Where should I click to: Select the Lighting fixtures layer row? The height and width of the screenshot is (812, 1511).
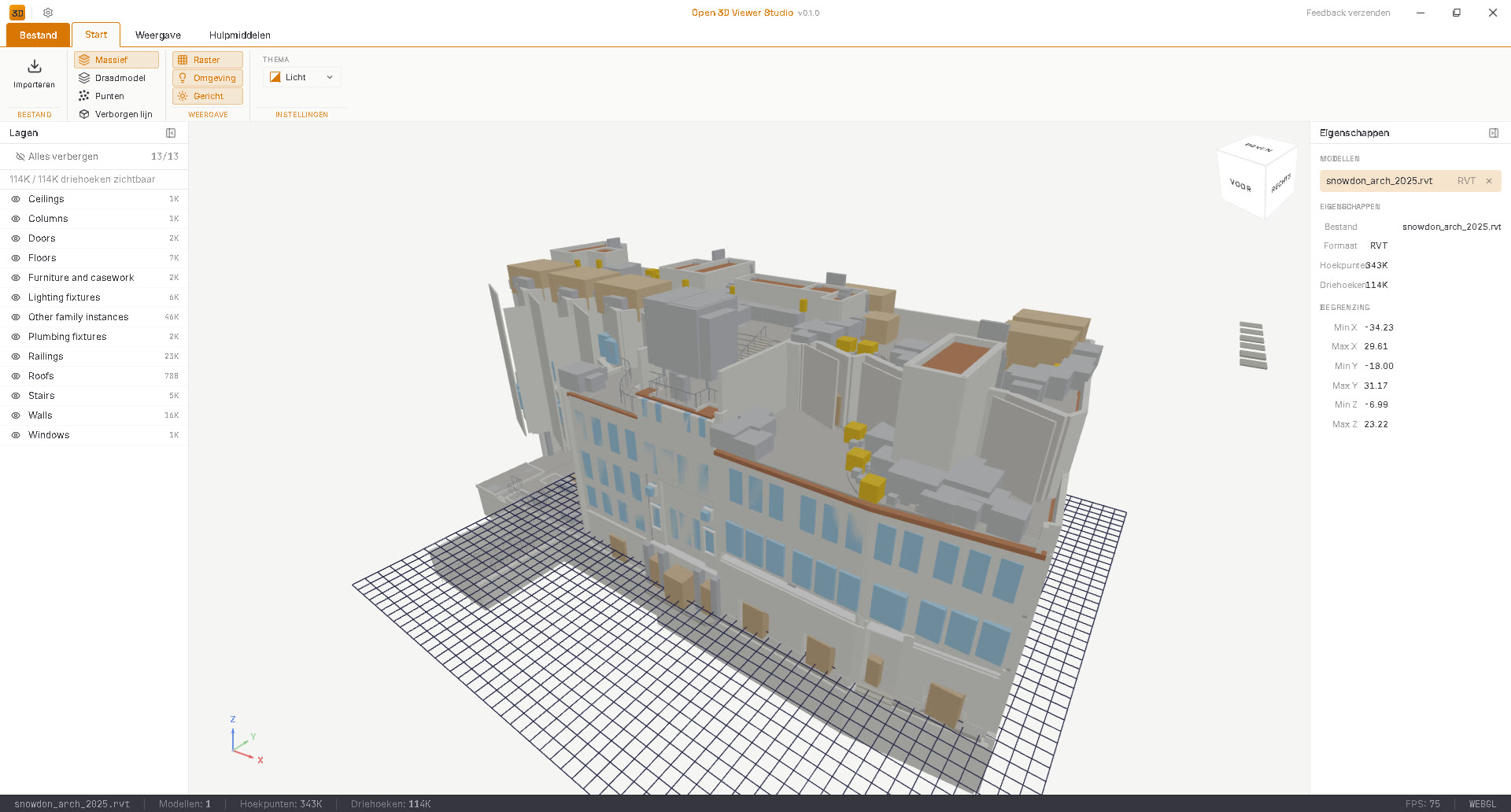[x=94, y=297]
